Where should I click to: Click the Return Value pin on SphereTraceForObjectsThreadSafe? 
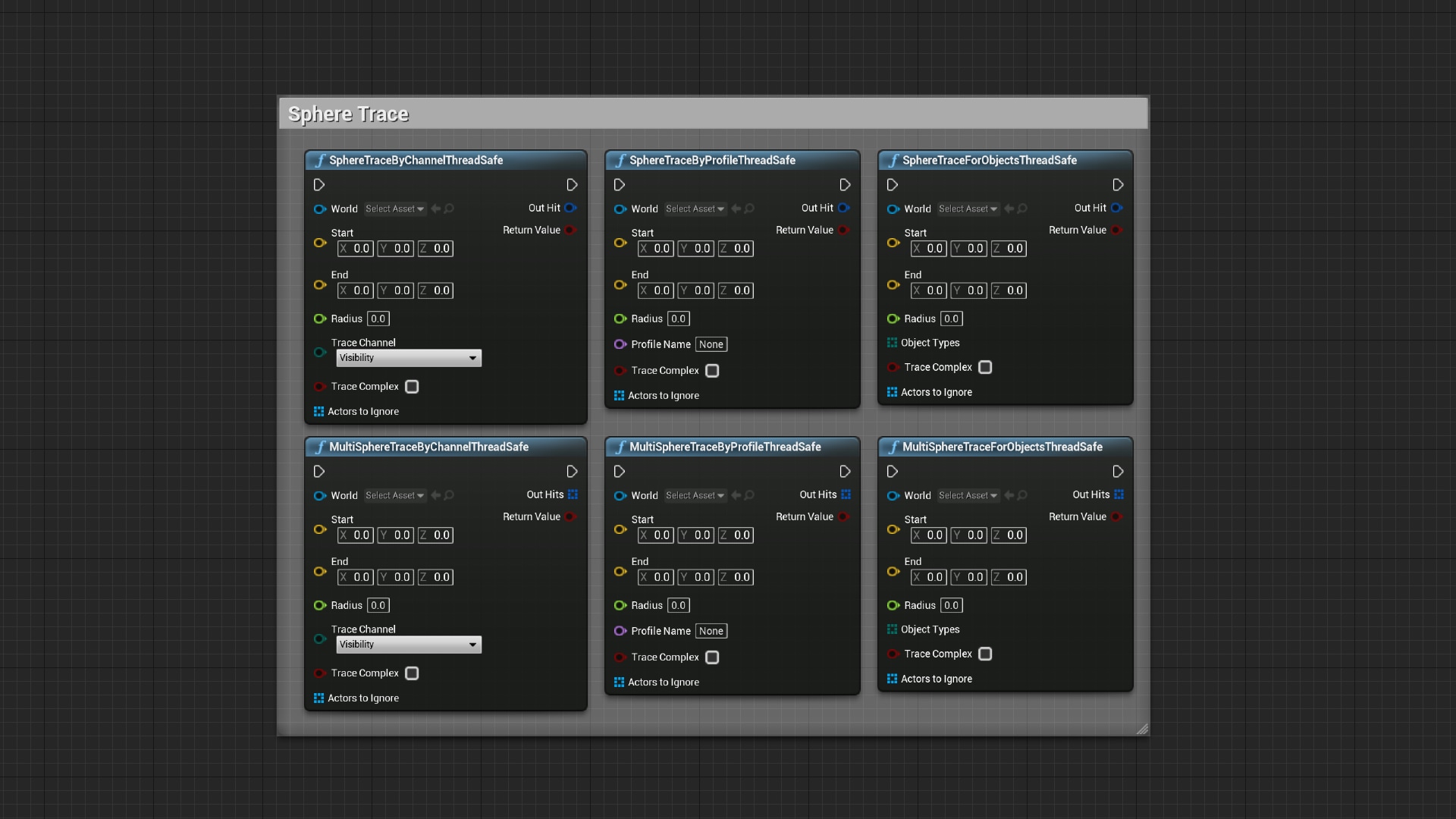pyautogui.click(x=1118, y=230)
